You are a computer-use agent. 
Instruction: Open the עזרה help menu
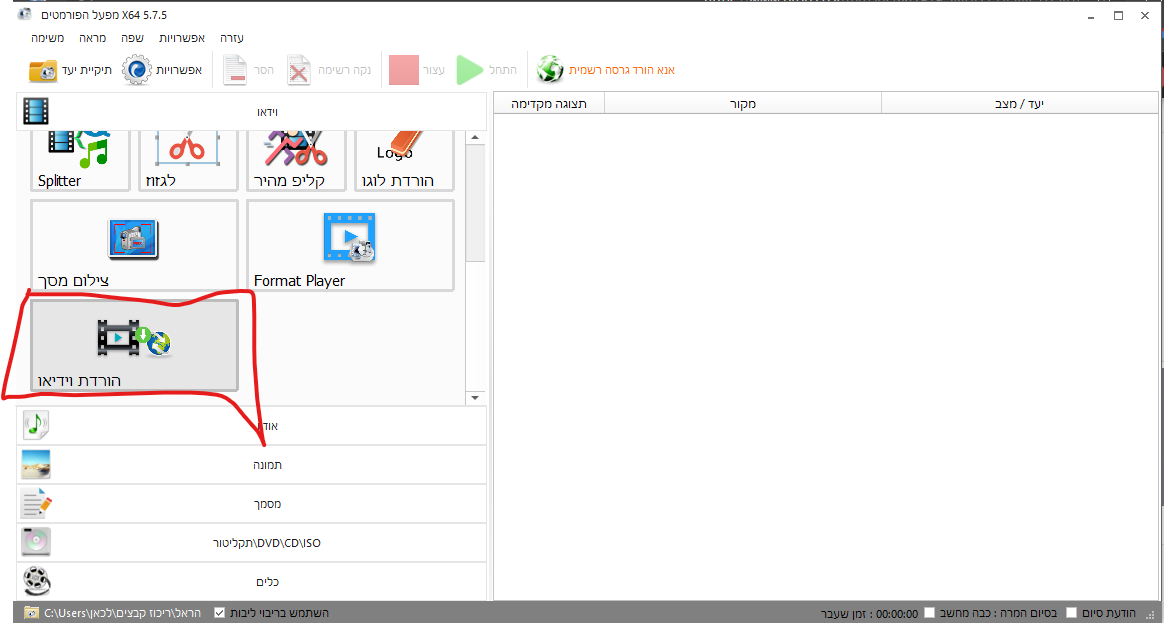click(x=232, y=38)
